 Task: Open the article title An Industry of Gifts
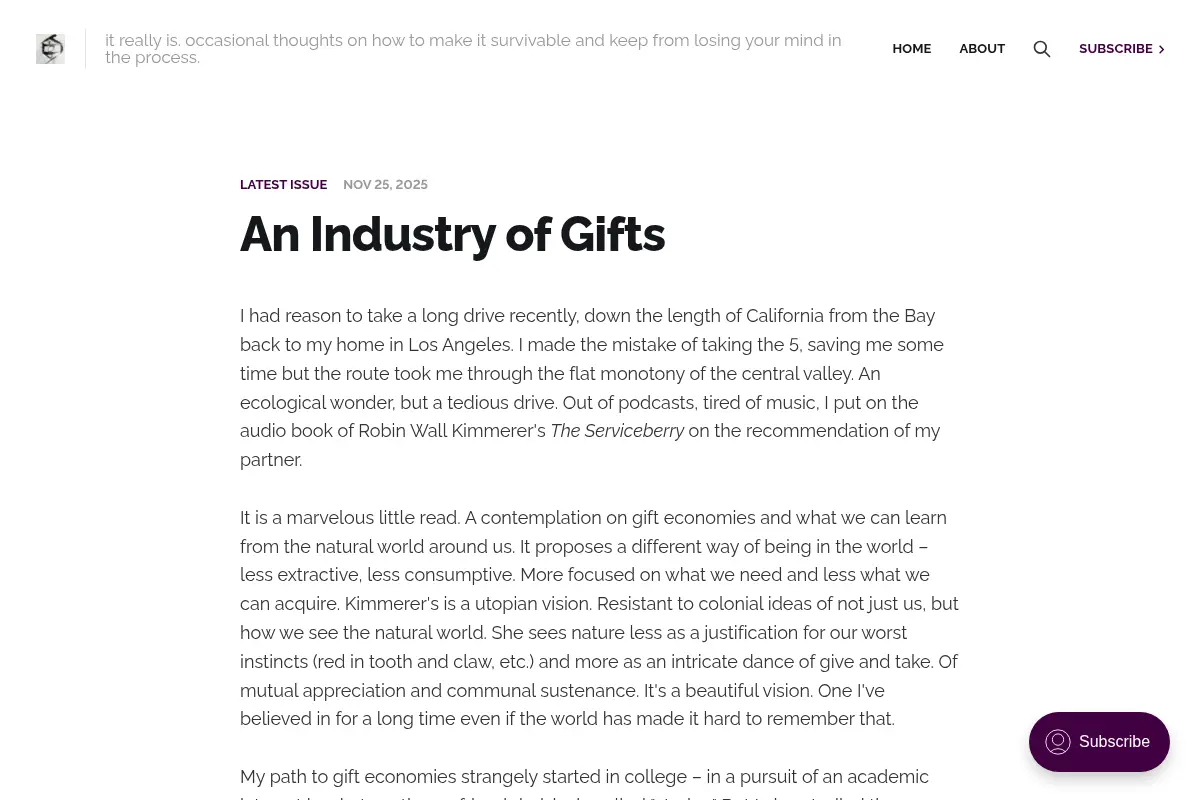[452, 234]
